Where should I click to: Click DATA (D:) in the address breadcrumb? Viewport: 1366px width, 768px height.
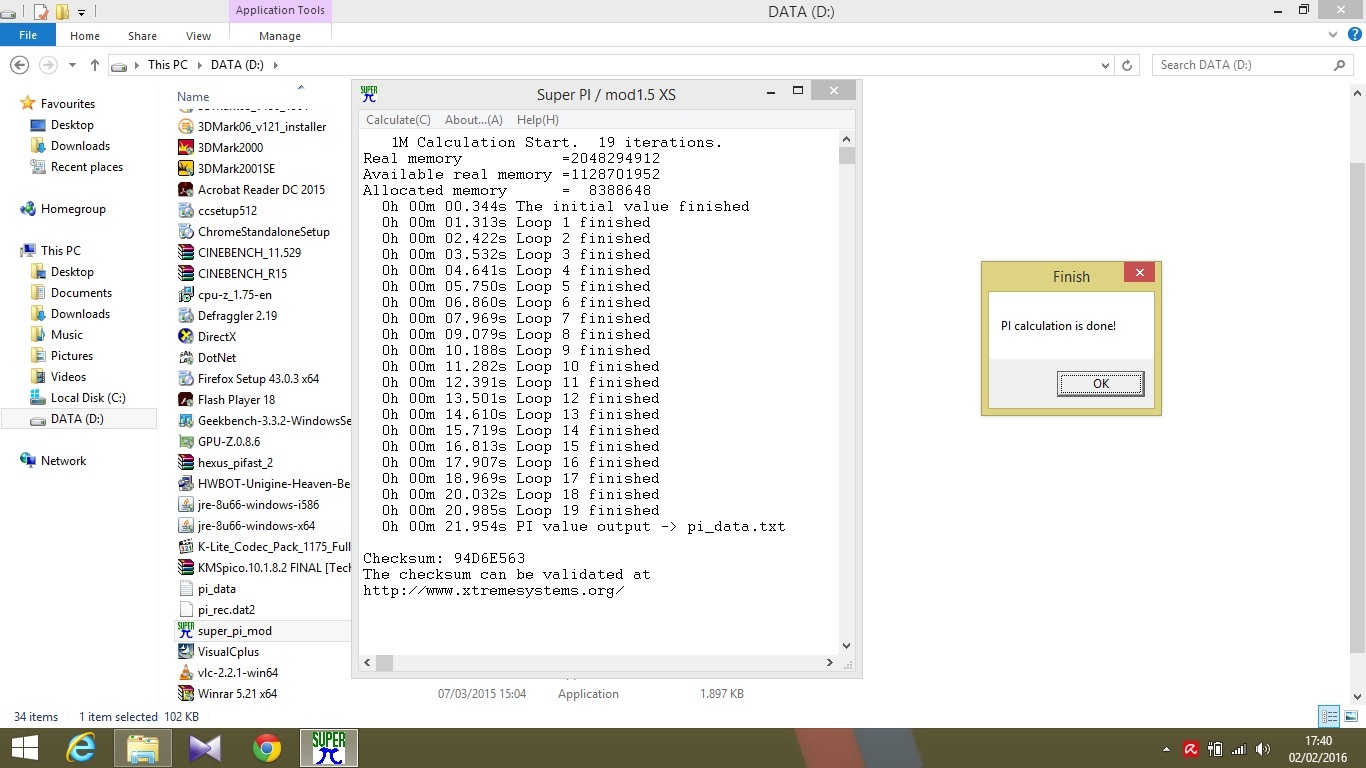pos(239,65)
